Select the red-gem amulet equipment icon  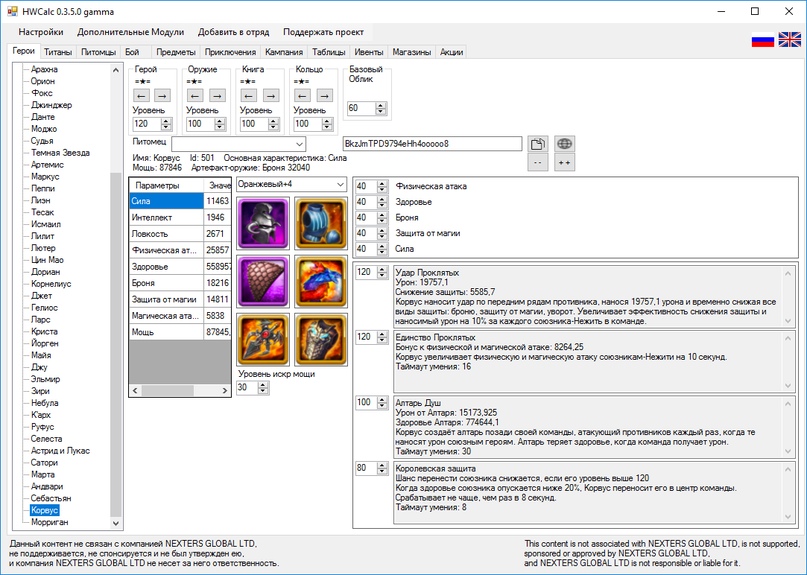pos(263,340)
